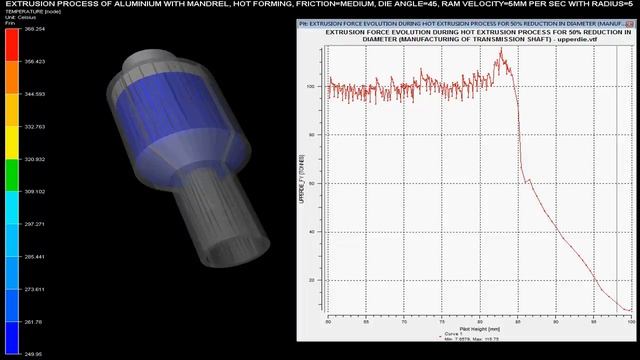This screenshot has height=360, width=640.
Task: Click the peak of the red force curve
Action: [501, 49]
